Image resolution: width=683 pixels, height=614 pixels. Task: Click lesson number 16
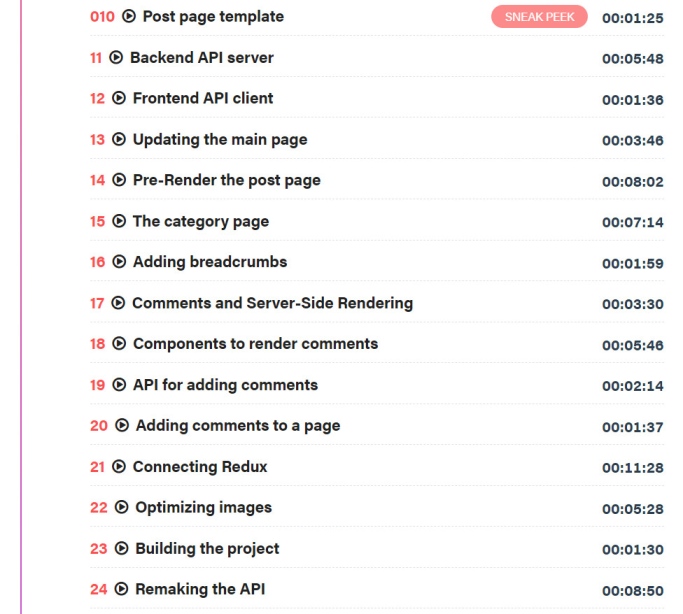[x=98, y=262]
